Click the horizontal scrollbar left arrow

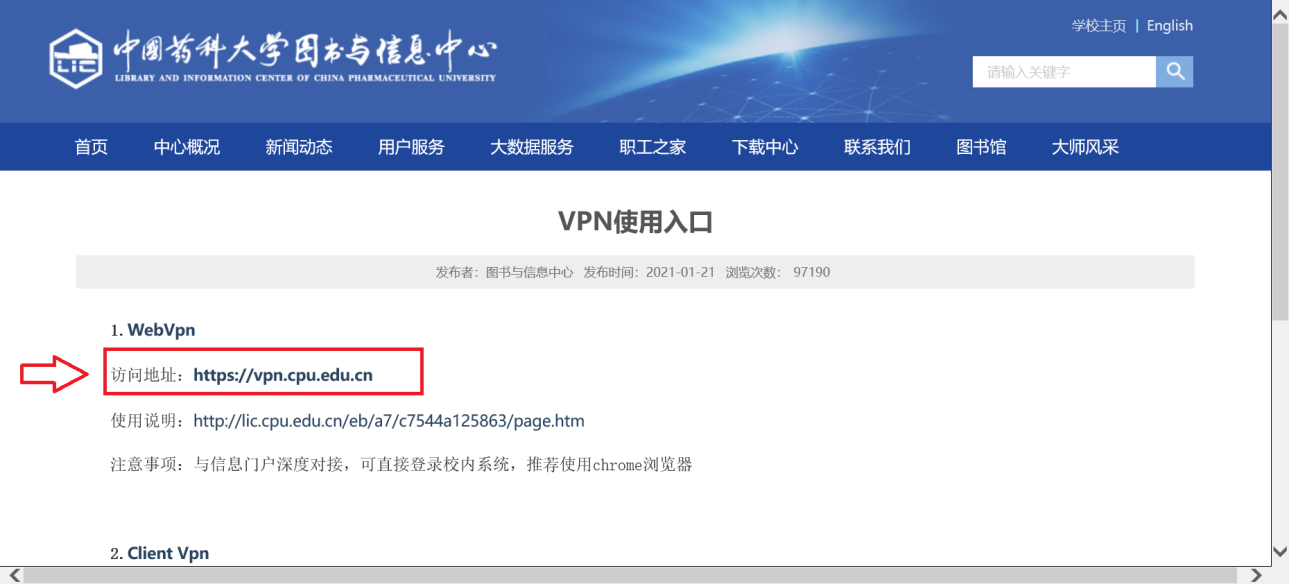click(11, 575)
